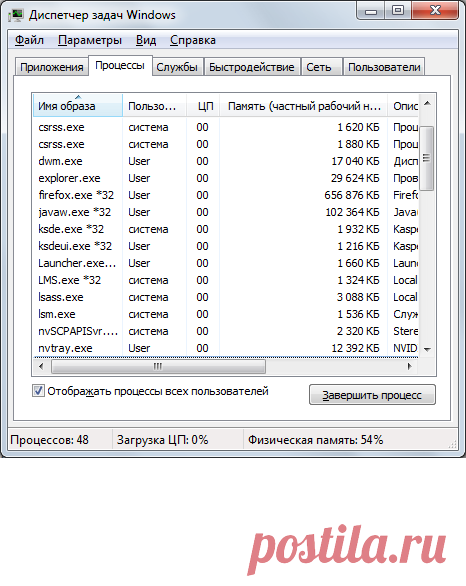Click the vertical scrollbar thumb

point(427,158)
